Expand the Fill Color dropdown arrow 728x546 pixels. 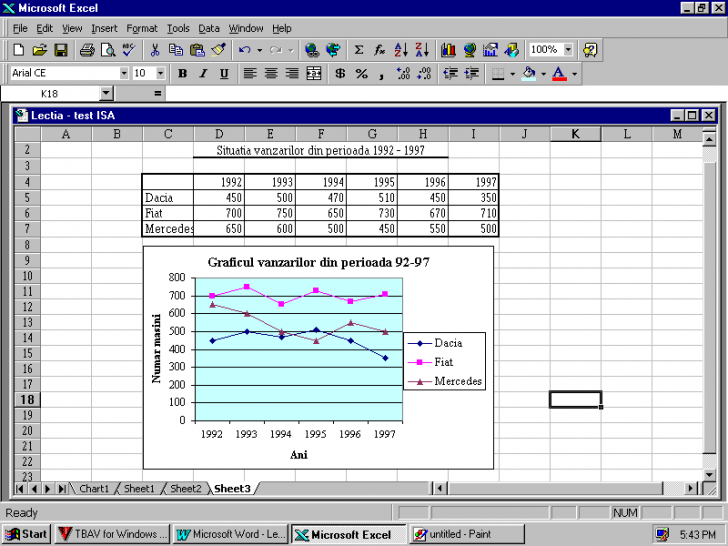tap(543, 73)
